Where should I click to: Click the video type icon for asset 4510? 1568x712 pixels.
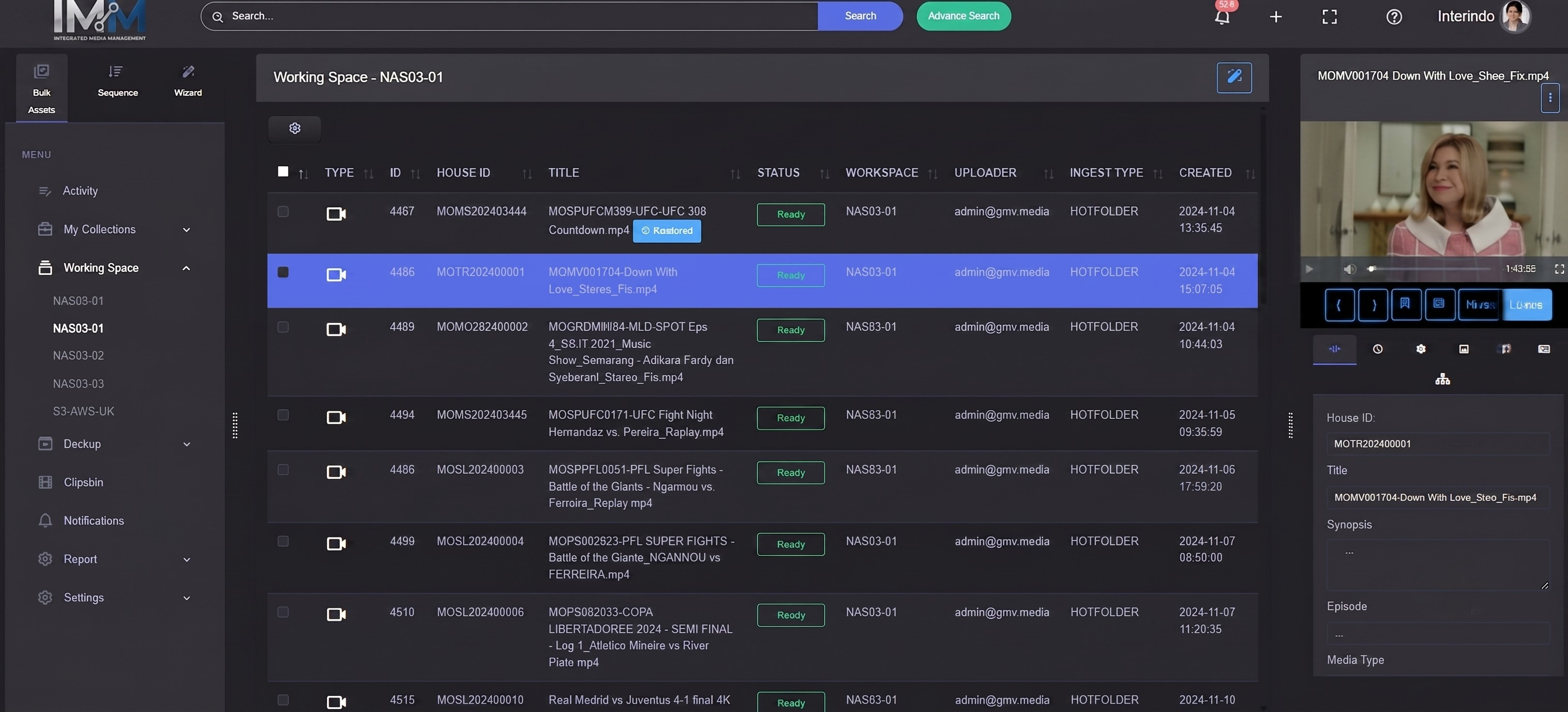click(x=336, y=615)
